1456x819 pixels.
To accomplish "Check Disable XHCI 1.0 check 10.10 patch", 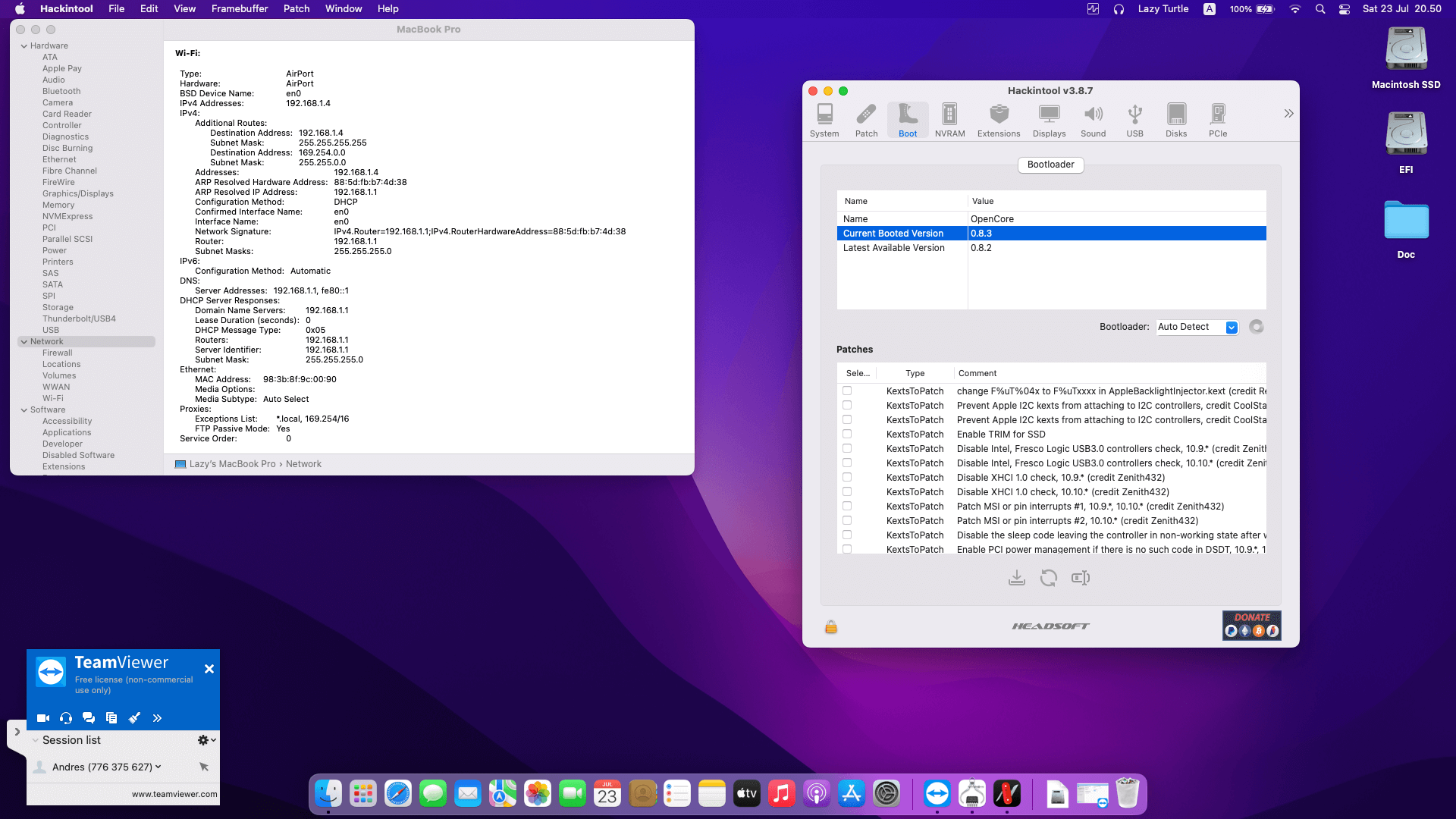I will pyautogui.click(x=847, y=492).
